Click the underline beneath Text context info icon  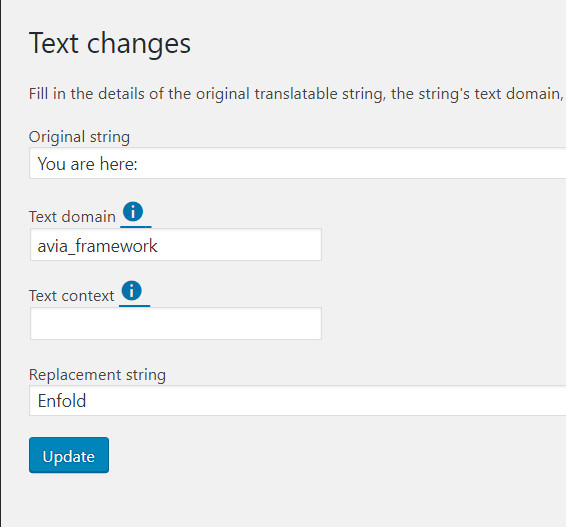coord(135,306)
